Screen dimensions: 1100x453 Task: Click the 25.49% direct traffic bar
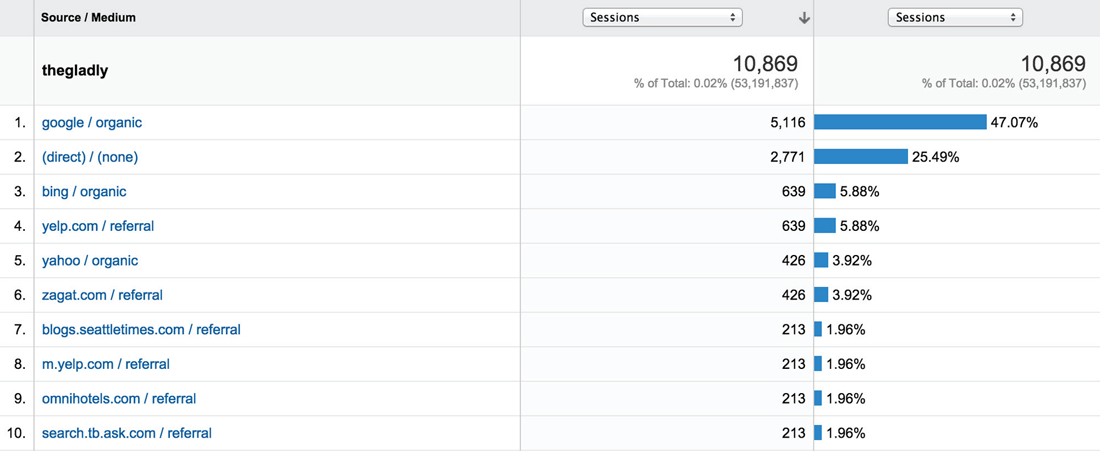coord(861,157)
